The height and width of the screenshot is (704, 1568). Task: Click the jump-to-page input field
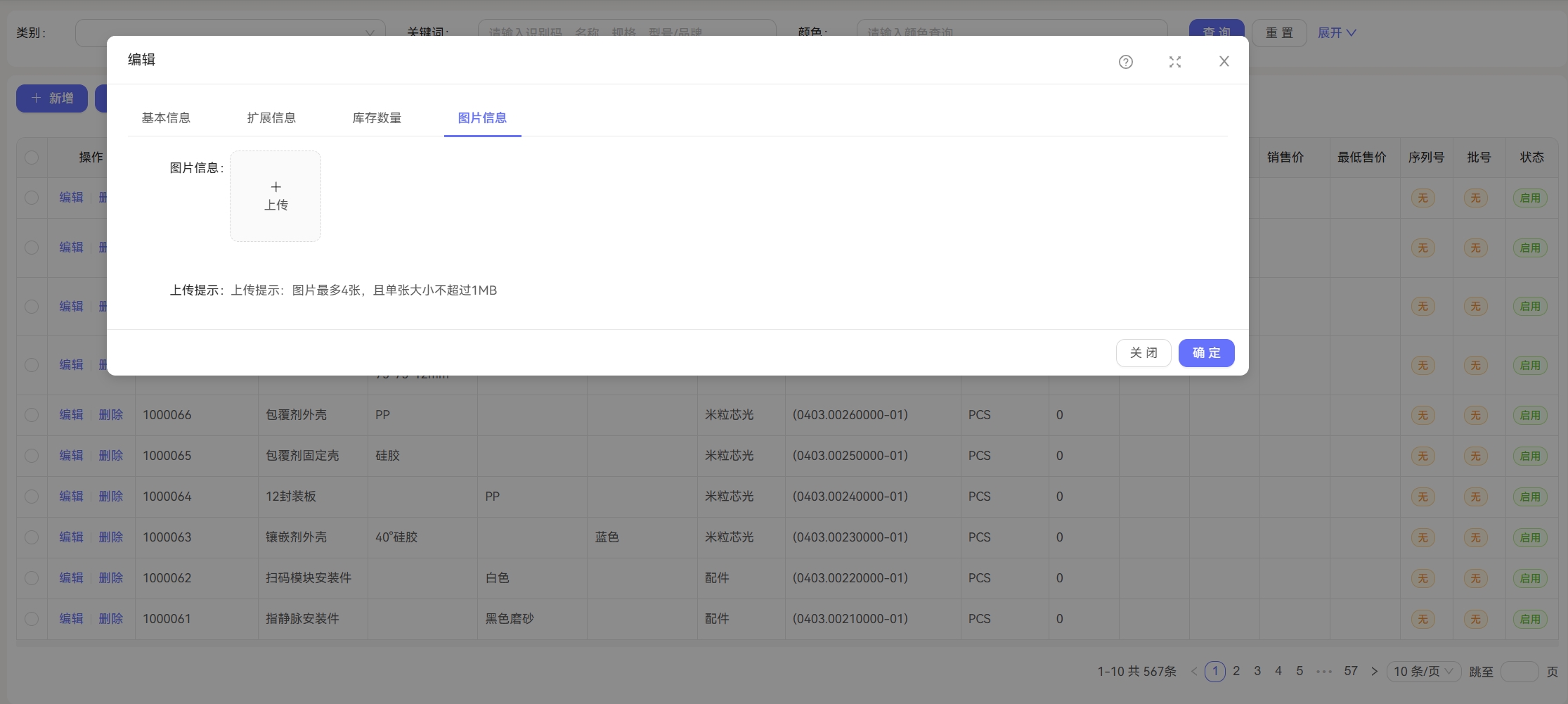click(x=1519, y=672)
